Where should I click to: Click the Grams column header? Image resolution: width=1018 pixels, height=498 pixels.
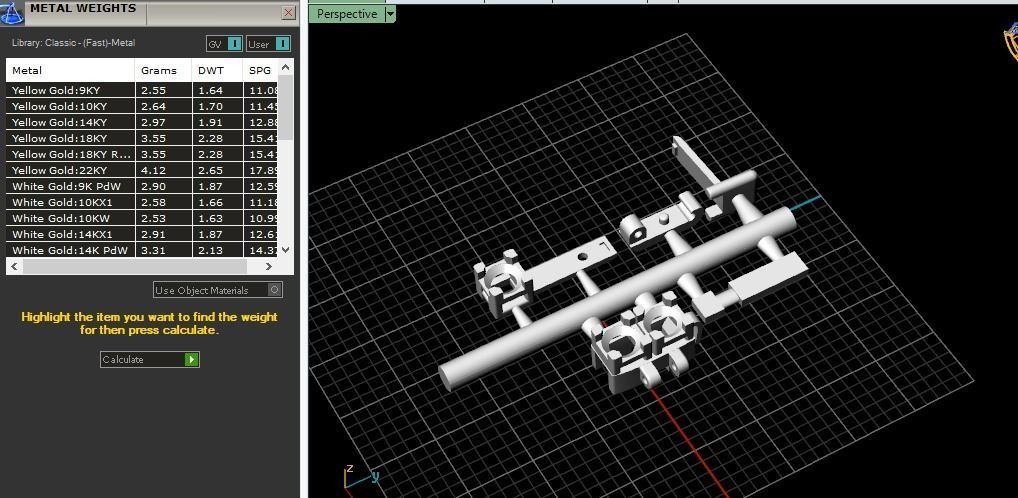pyautogui.click(x=163, y=70)
